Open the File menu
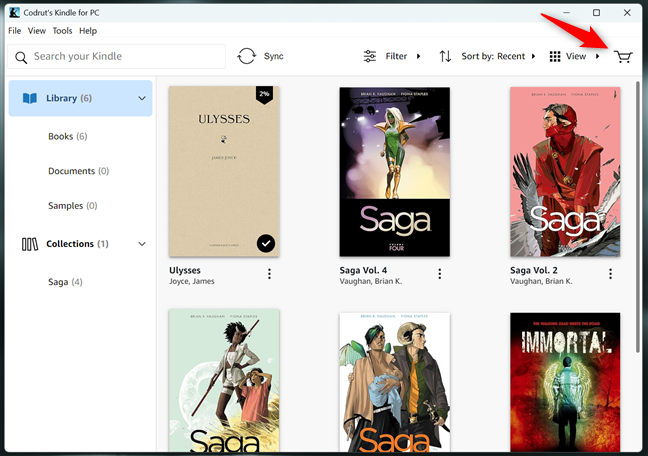Screen dimensions: 648x456 point(14,31)
